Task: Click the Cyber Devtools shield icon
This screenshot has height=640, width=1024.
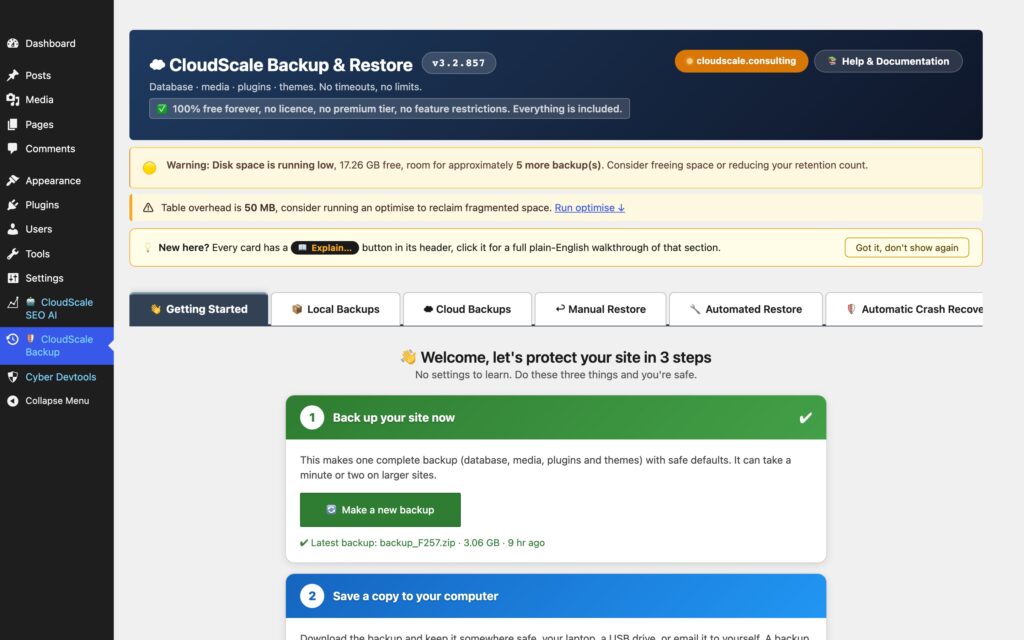Action: (12, 377)
